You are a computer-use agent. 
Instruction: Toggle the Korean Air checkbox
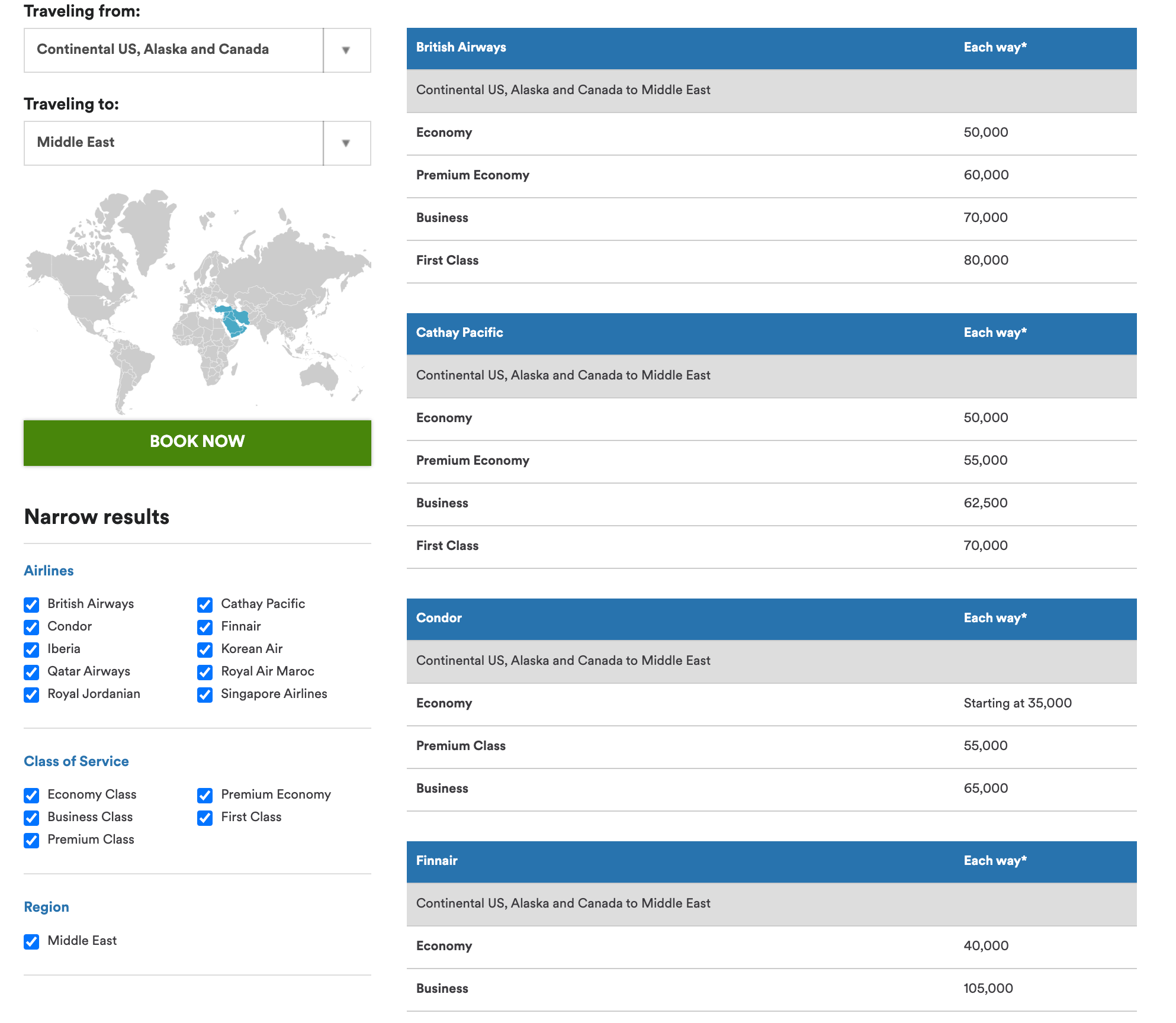coord(205,649)
